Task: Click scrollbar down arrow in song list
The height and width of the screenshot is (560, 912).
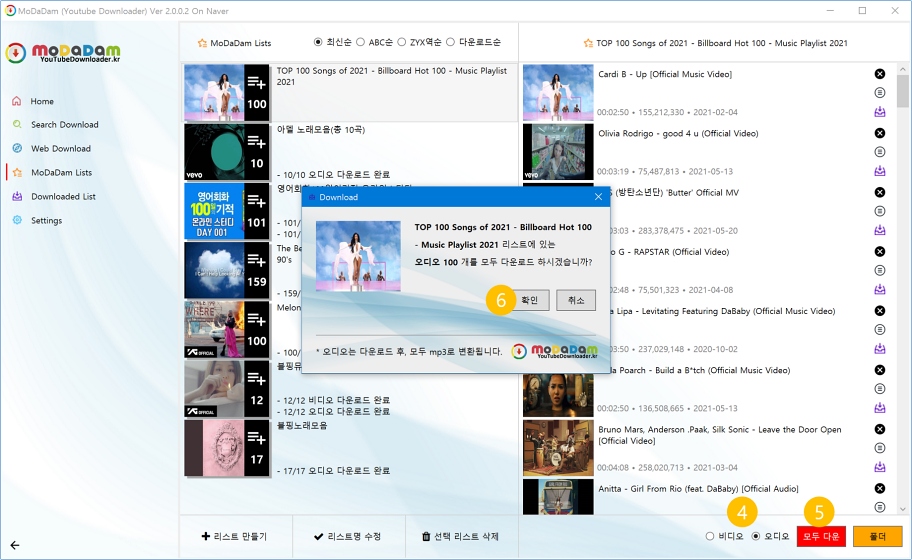Action: tap(902, 509)
